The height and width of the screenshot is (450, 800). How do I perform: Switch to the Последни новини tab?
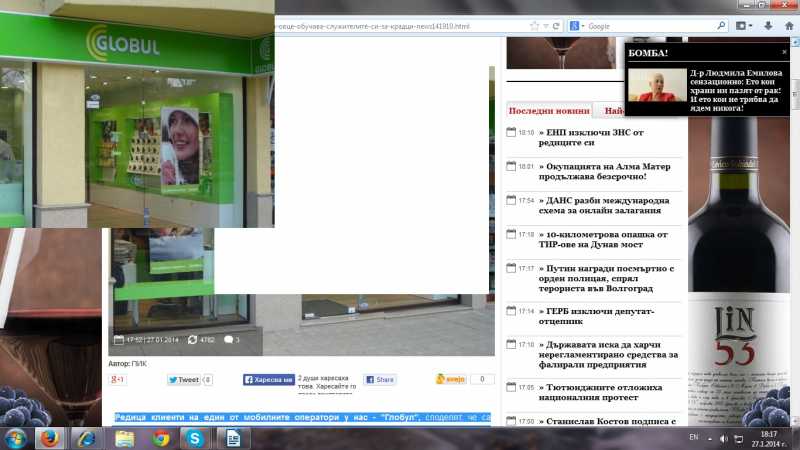click(x=549, y=111)
